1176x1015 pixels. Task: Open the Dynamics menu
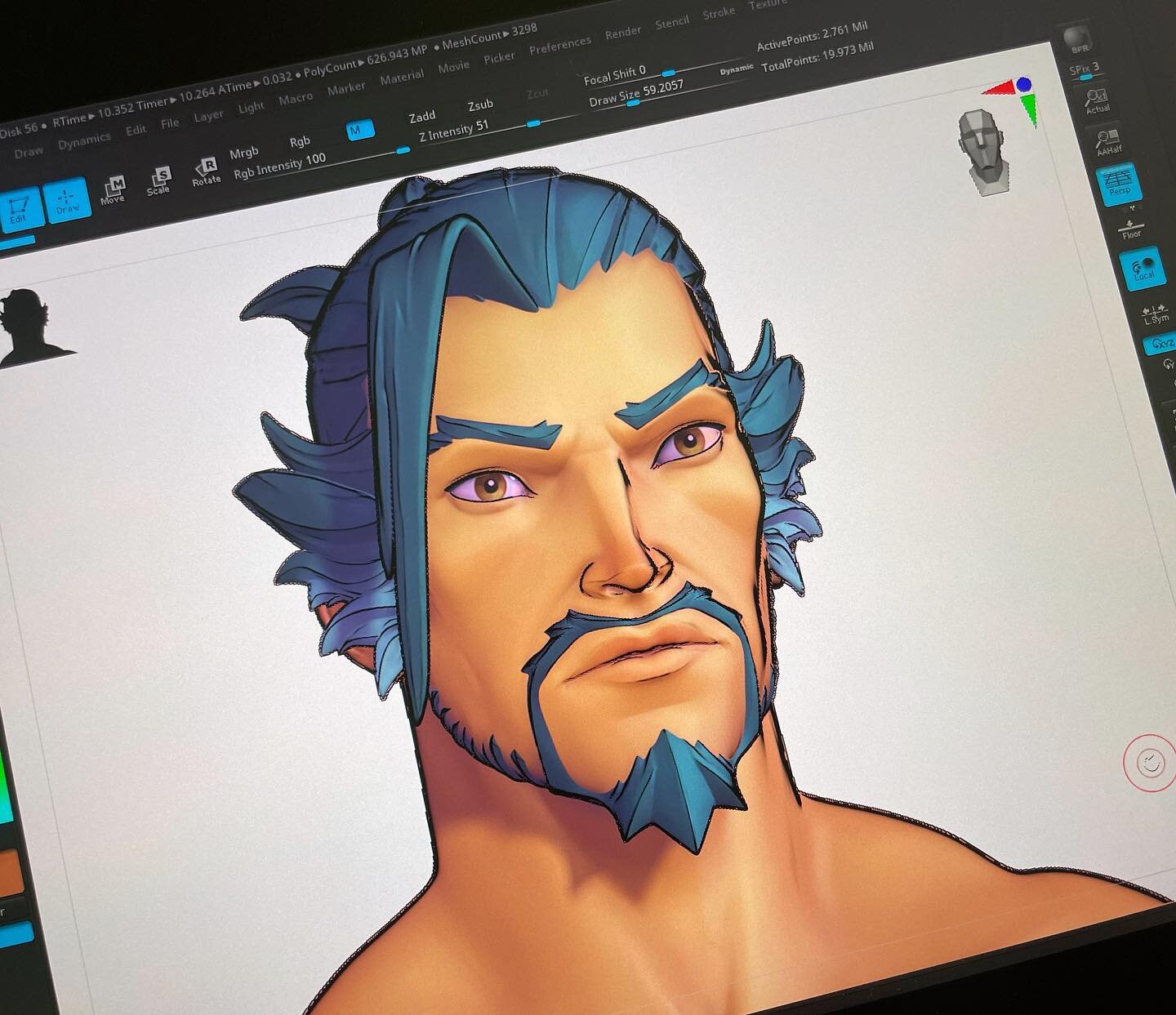point(84,141)
